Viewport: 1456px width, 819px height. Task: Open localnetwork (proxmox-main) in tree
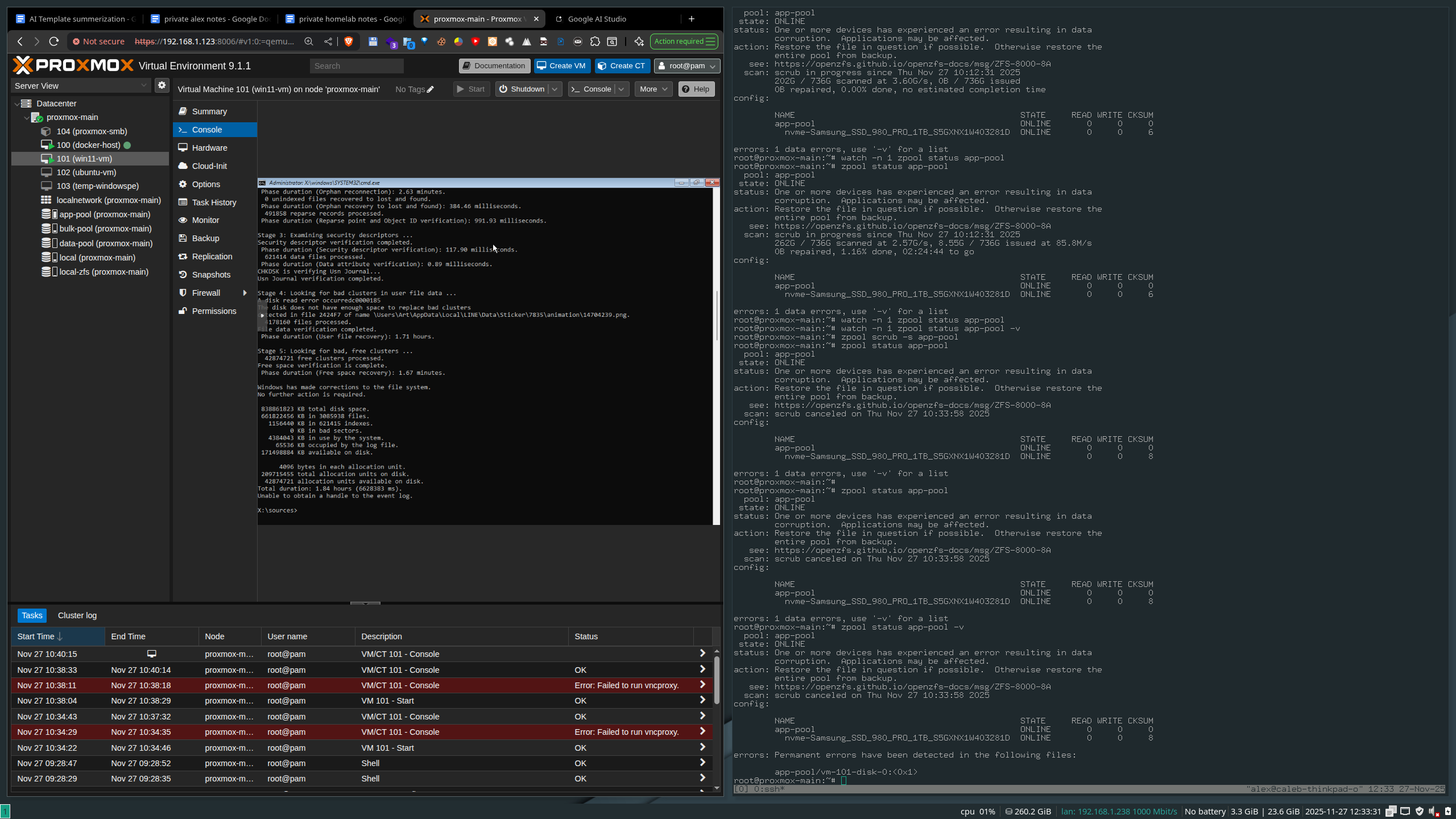pos(108,200)
